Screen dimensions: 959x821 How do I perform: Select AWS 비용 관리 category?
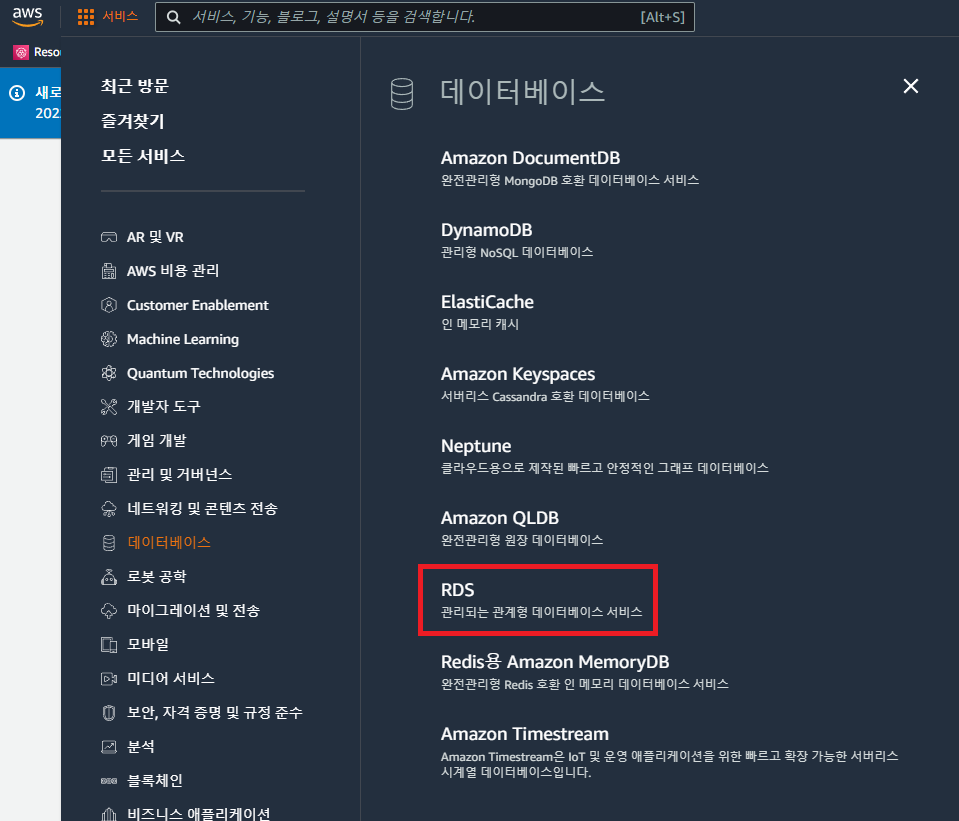click(173, 271)
